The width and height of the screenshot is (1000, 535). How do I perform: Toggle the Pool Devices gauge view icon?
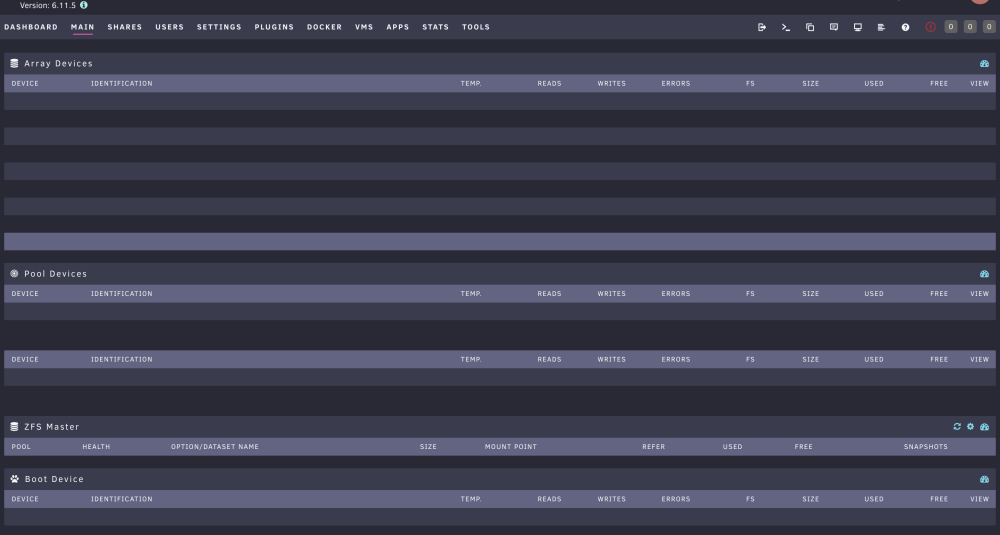[x=984, y=274]
